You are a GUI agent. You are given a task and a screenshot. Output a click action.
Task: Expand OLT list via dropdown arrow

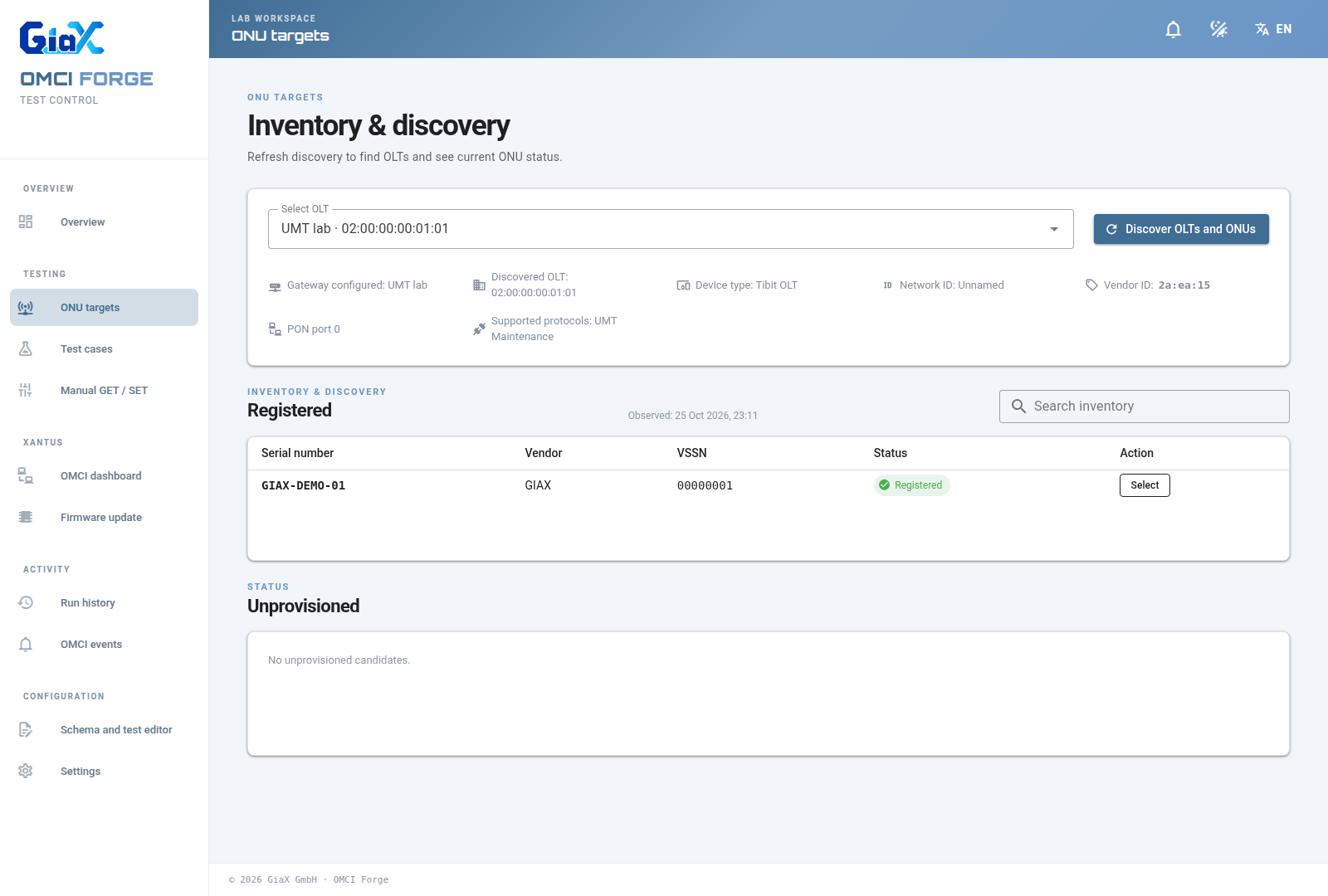1054,229
